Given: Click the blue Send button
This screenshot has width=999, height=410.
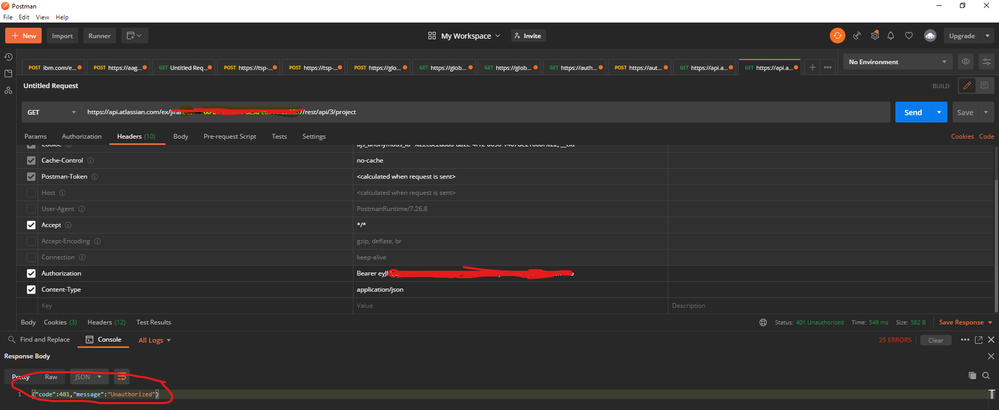Looking at the screenshot, I should click(913, 112).
